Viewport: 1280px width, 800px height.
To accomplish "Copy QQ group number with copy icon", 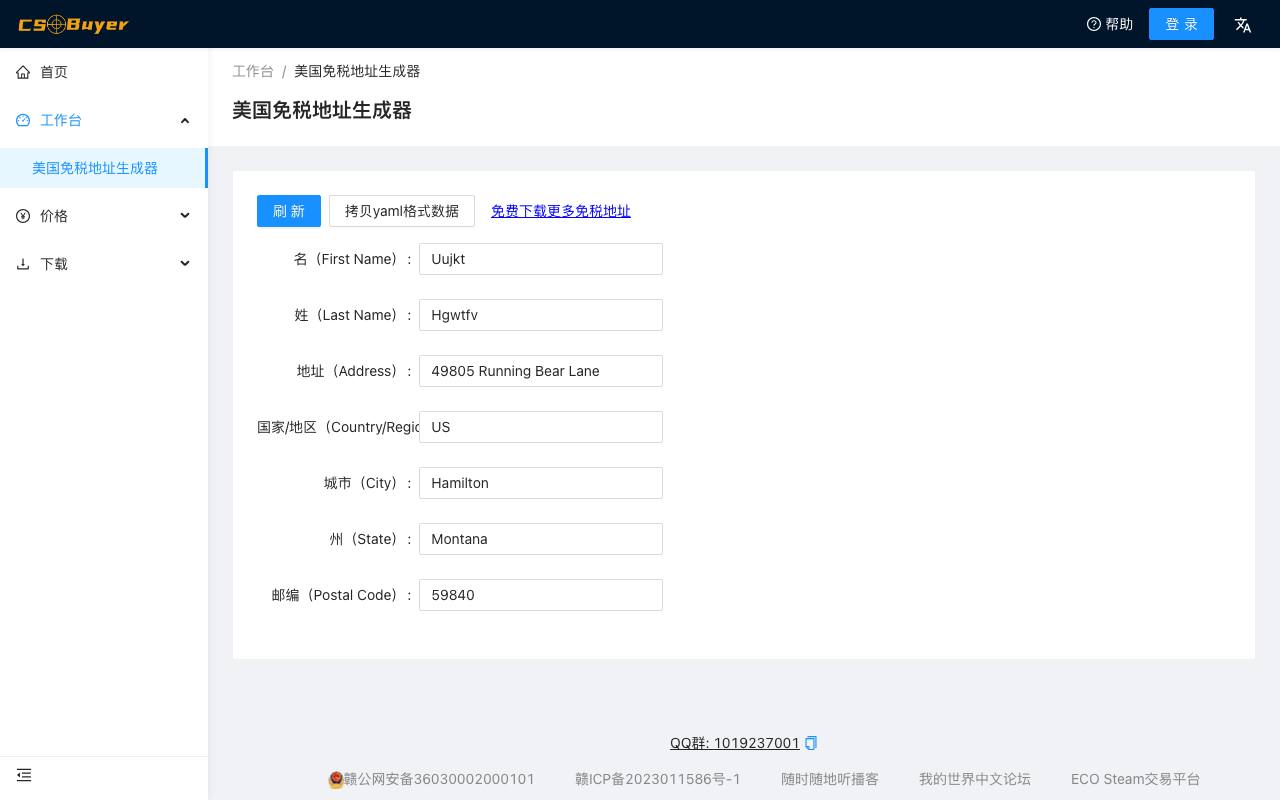I will coord(811,743).
